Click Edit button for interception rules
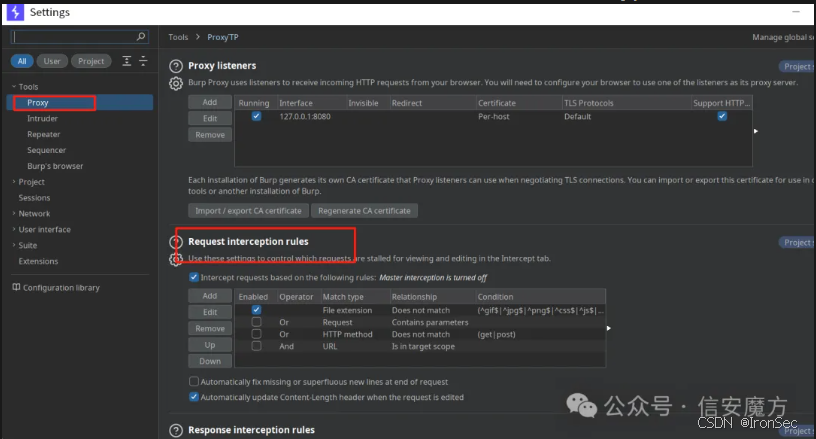This screenshot has width=816, height=439. (210, 312)
